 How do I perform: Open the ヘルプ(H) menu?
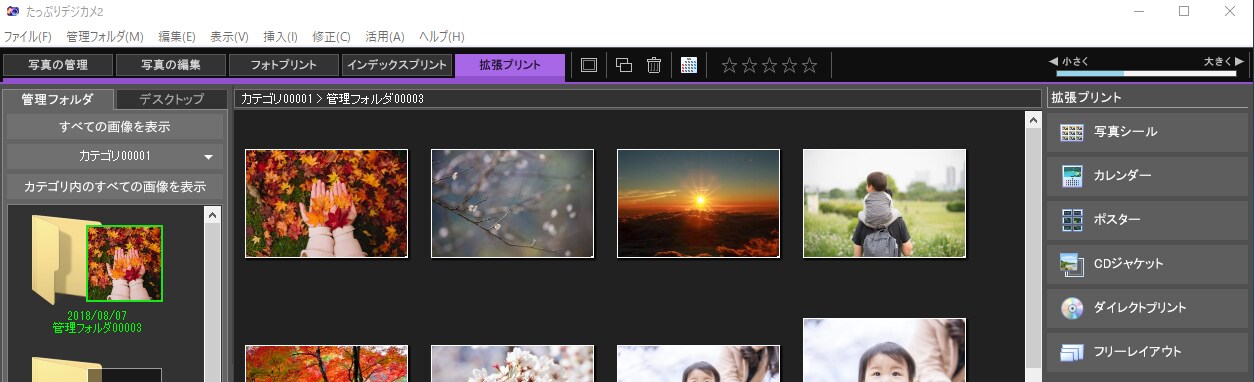[442, 36]
